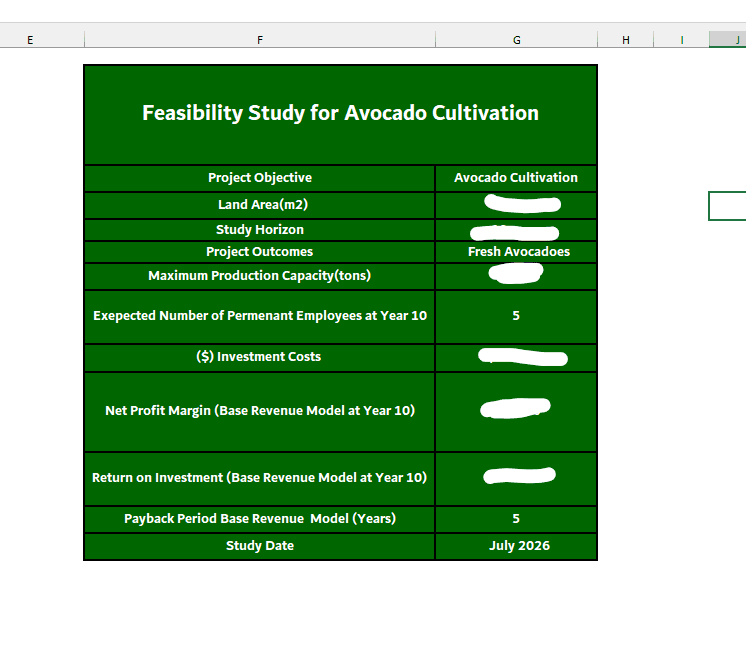Click the 'Feasibility Study for Avocado Cultivation' title

point(340,114)
